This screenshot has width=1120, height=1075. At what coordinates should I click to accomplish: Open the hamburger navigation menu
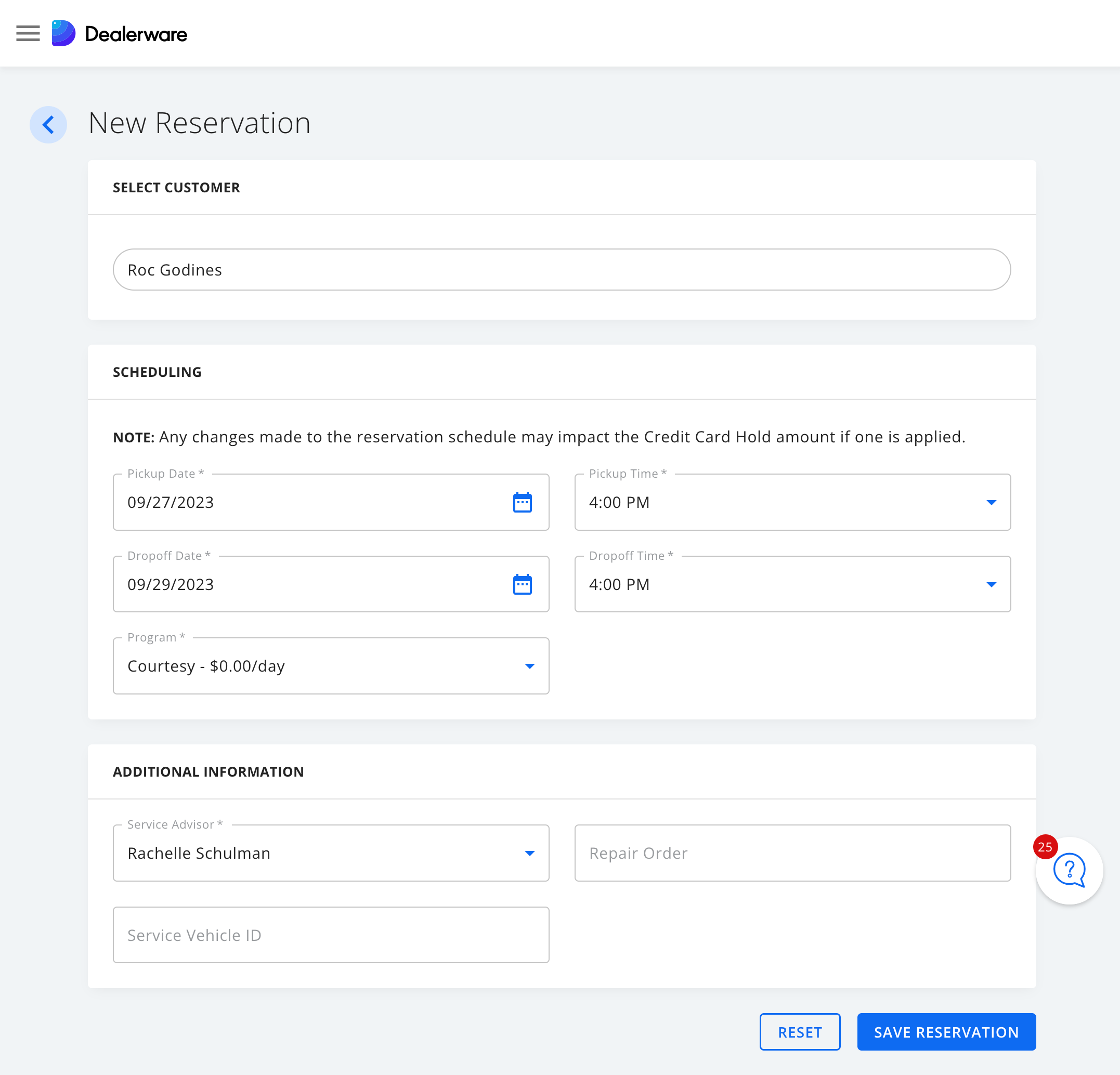(28, 34)
